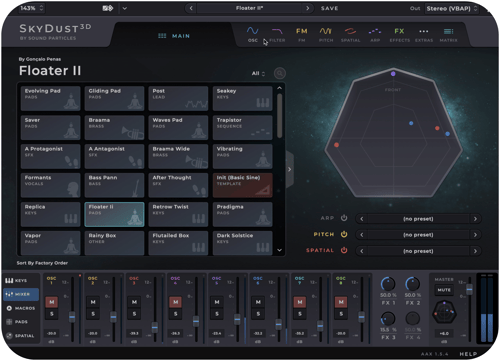The height and width of the screenshot is (361, 500).
Task: Select the SPATIAL bottom panel
Action: pyautogui.click(x=20, y=336)
